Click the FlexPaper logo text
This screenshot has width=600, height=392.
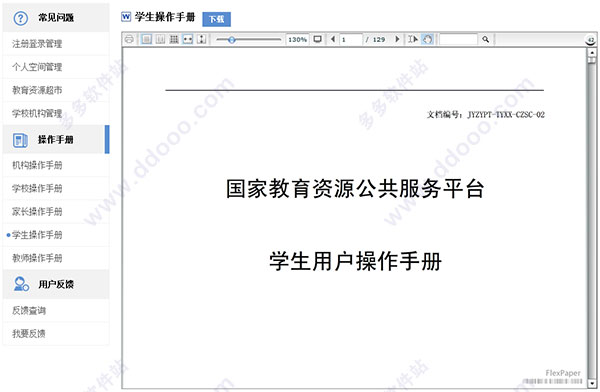(x=563, y=372)
